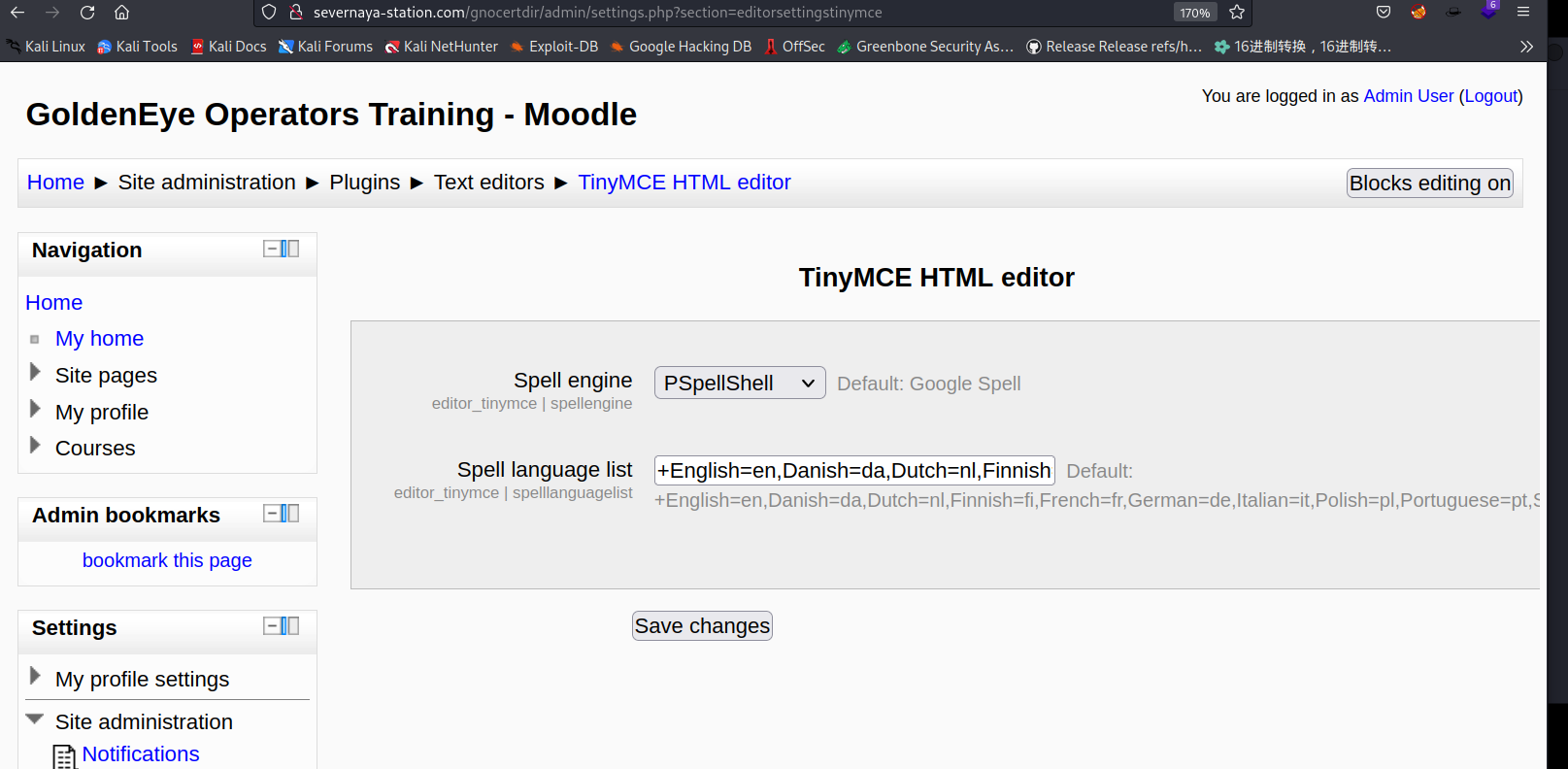
Task: Open the Notifications admin link
Action: [x=141, y=754]
